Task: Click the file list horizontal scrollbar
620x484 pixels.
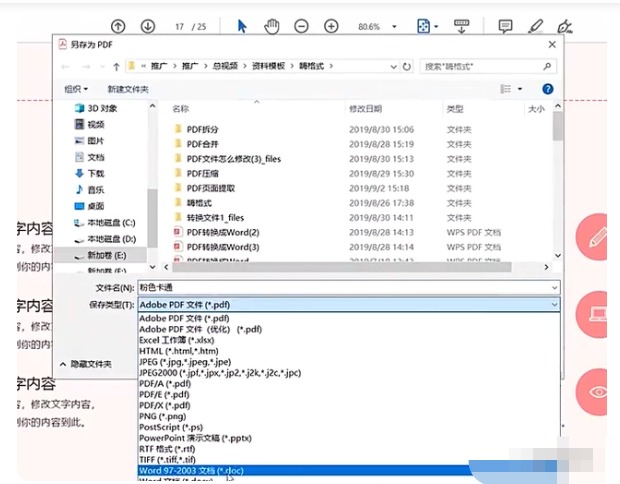Action: point(342,267)
